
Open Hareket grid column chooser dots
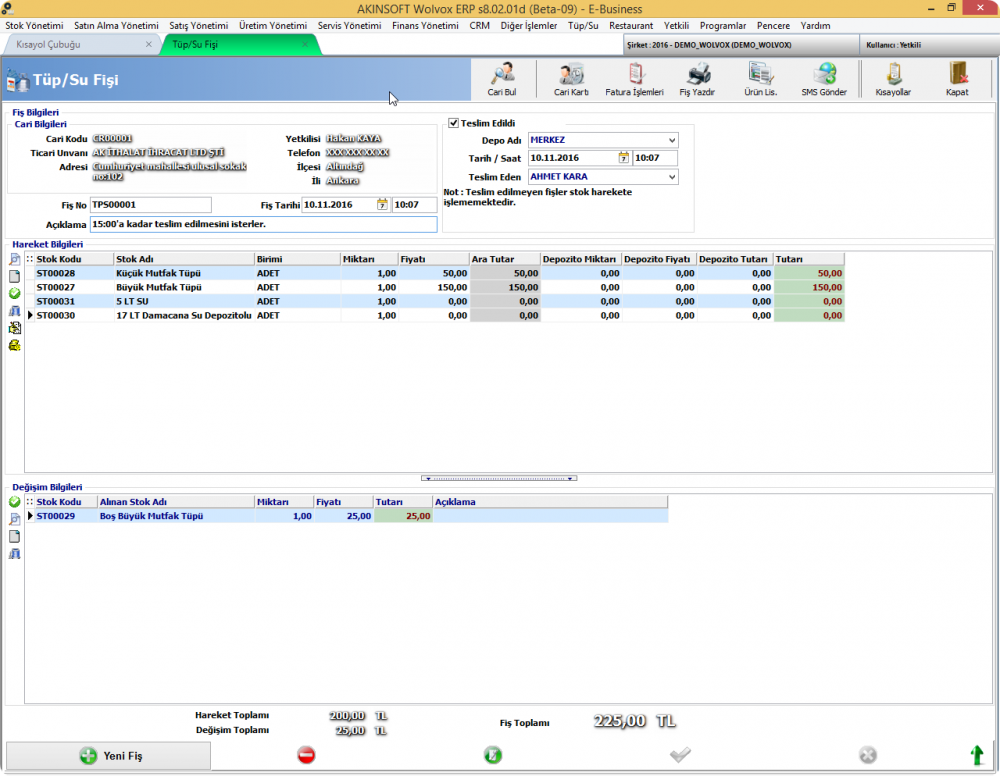(29, 259)
